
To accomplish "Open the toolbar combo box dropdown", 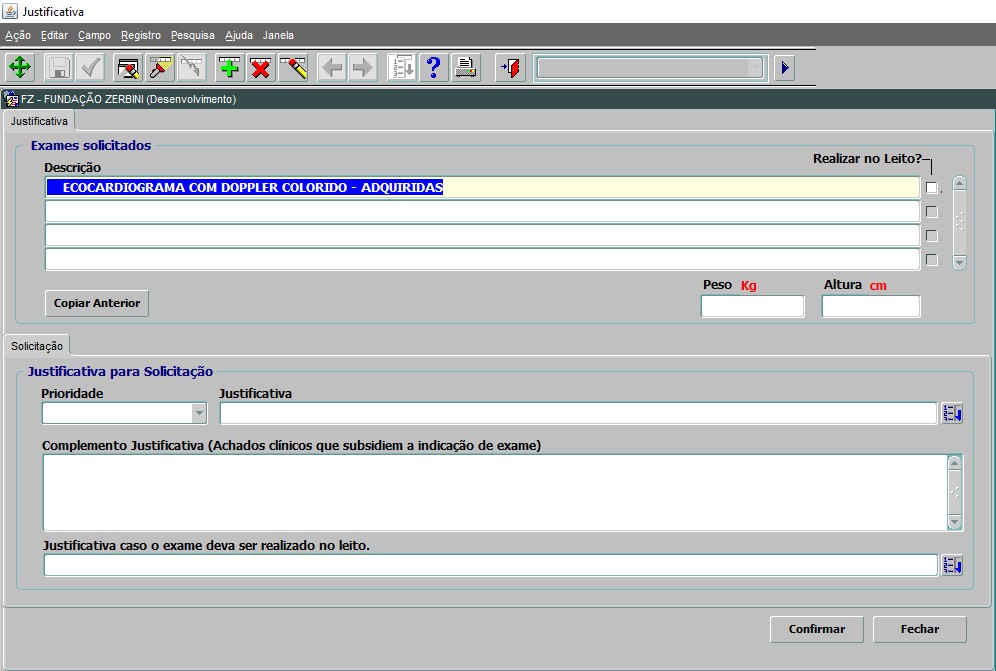I will pos(754,67).
